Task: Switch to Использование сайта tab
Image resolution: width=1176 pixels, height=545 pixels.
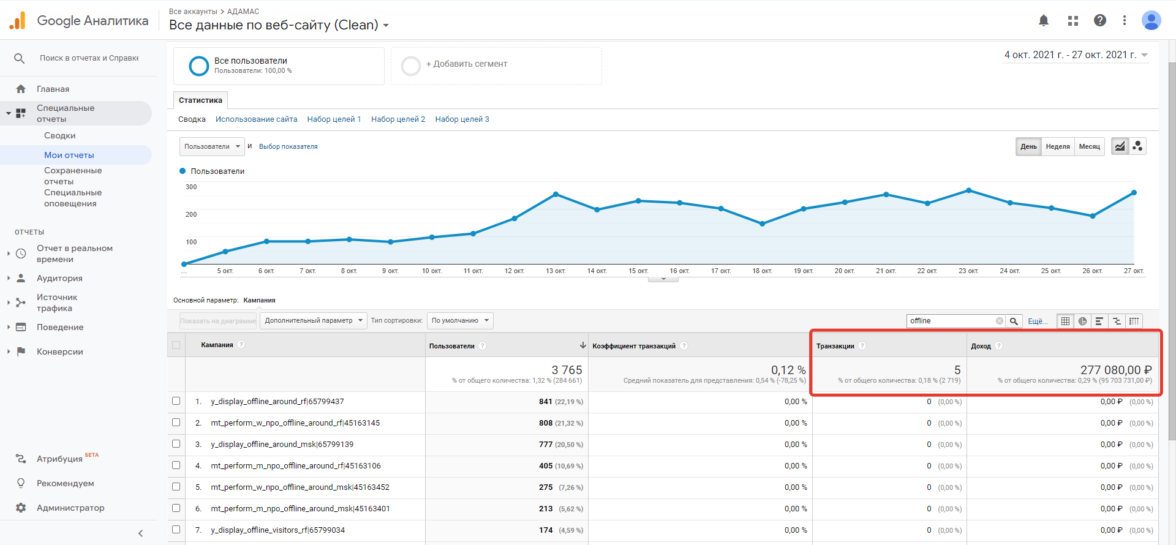Action: pos(256,119)
